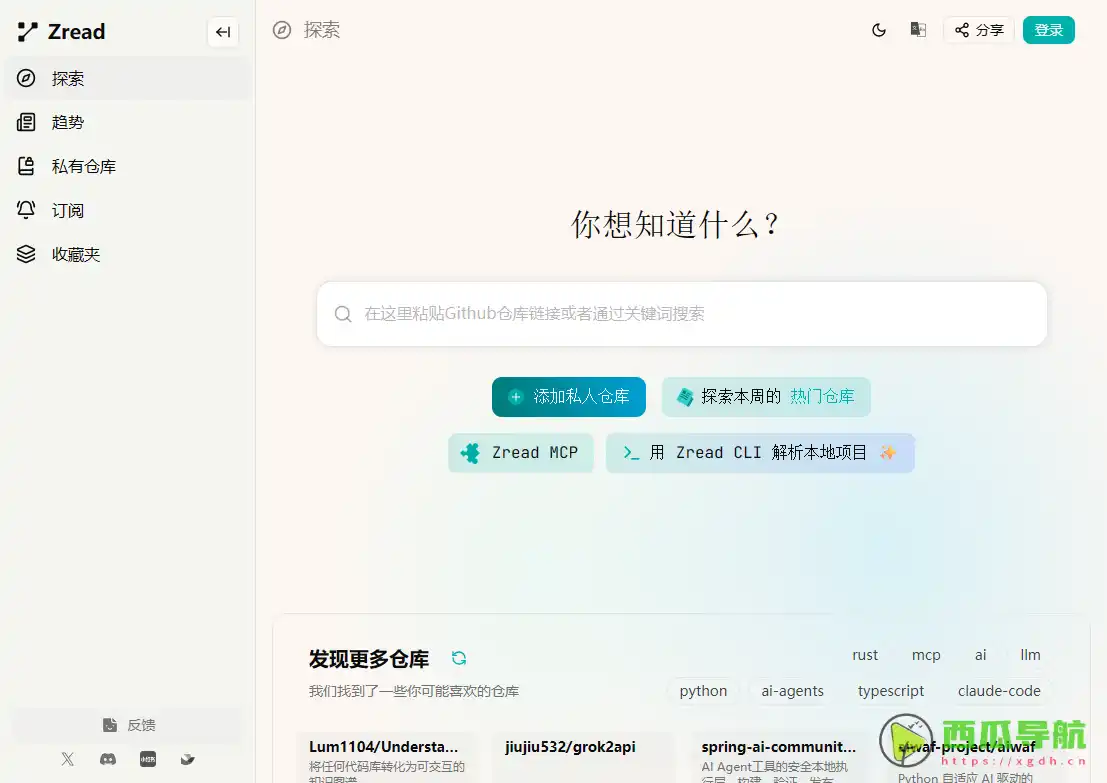Open the Lum1104/Understa... repository card
Viewport: 1107px width, 783px height.
tap(387, 758)
